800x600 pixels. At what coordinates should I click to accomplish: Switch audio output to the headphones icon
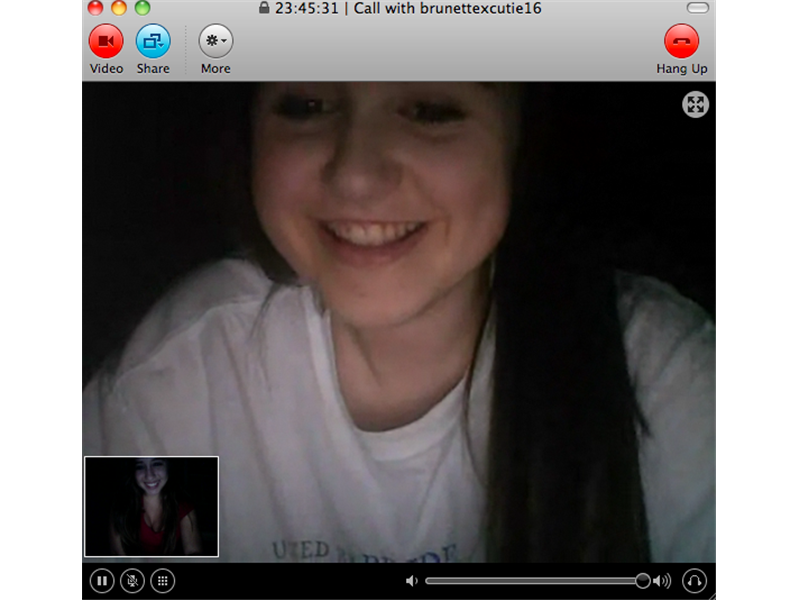coord(697,580)
